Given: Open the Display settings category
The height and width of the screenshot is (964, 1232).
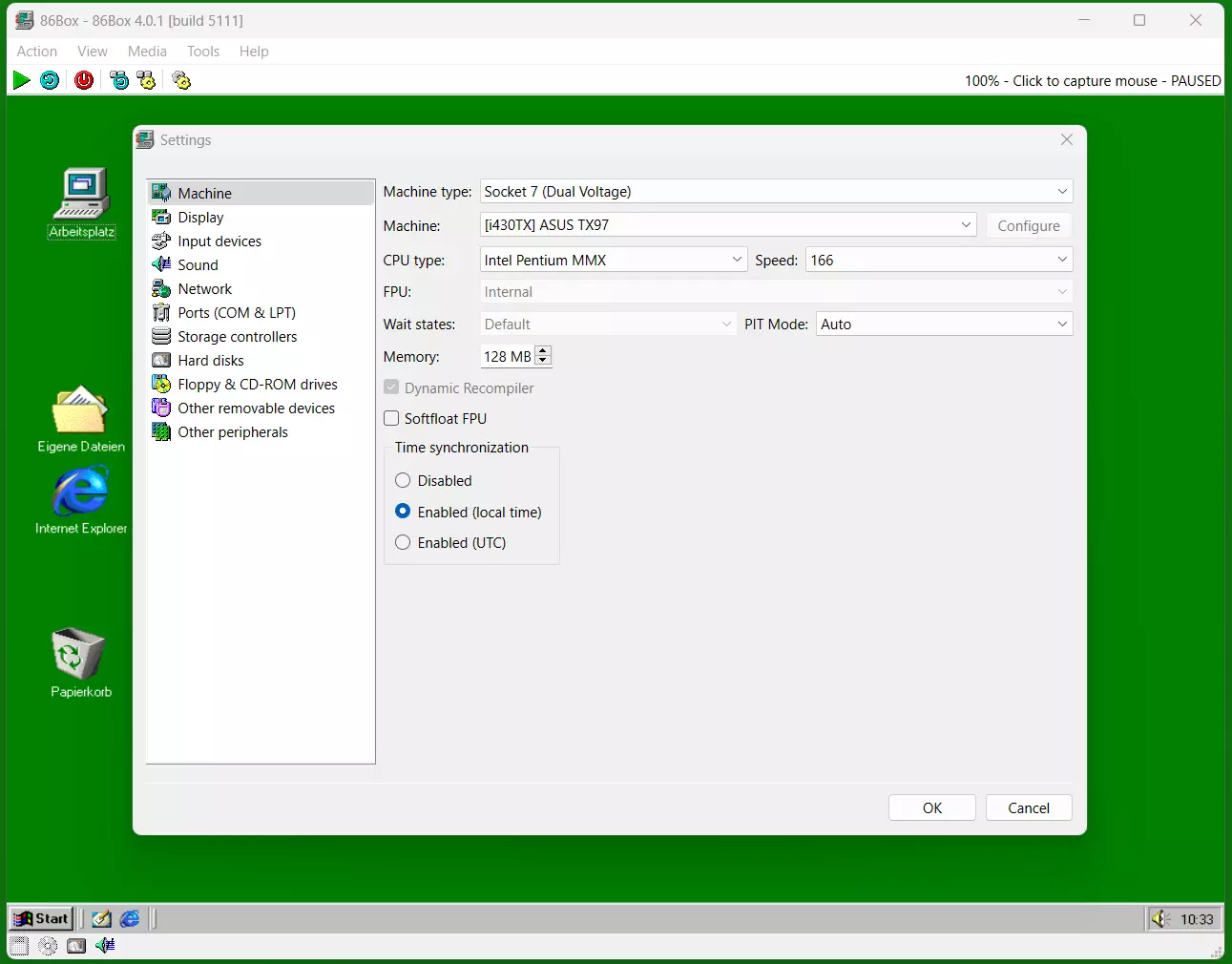Looking at the screenshot, I should tap(261, 217).
